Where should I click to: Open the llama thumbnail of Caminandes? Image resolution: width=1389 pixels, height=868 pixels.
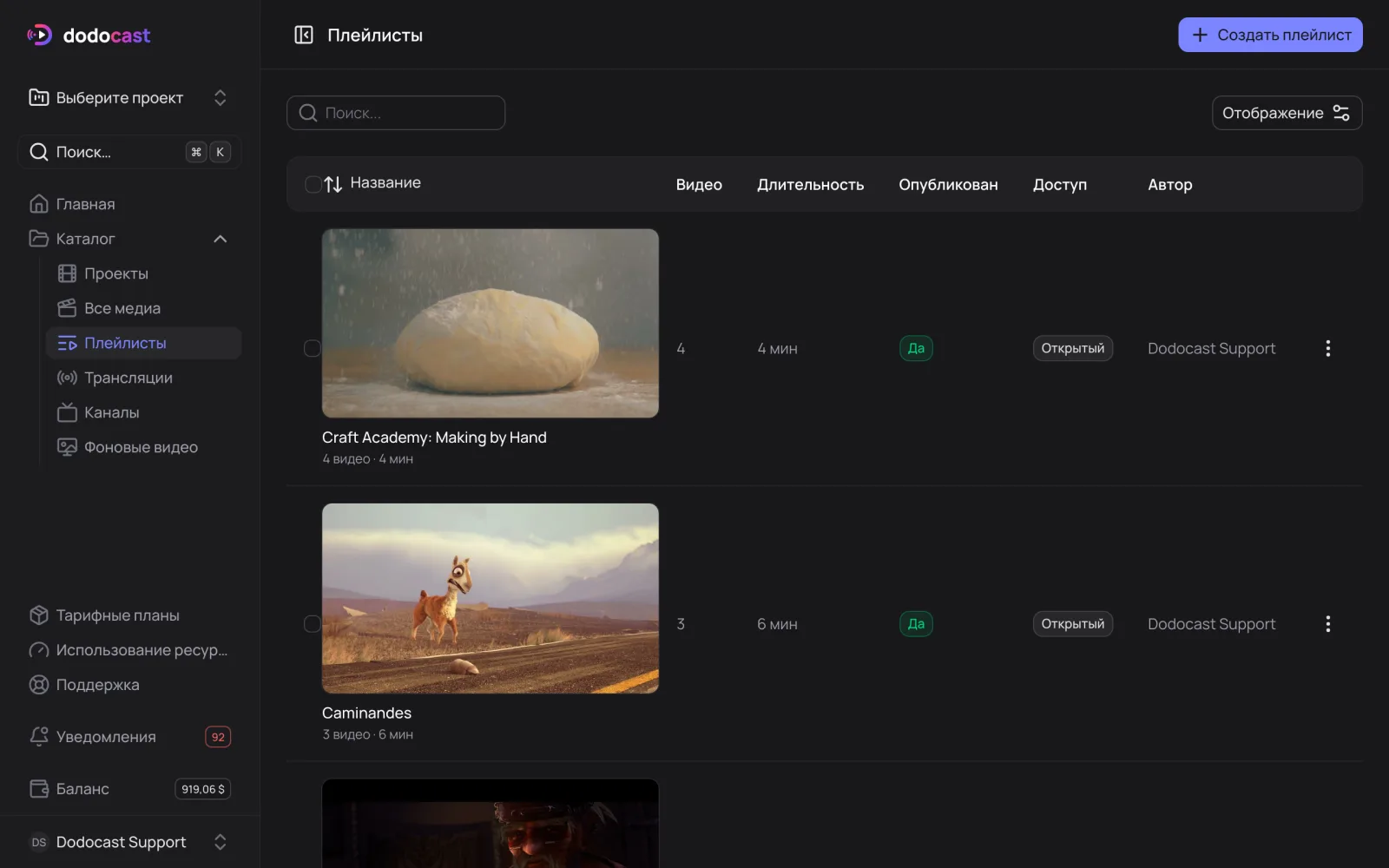coord(490,598)
